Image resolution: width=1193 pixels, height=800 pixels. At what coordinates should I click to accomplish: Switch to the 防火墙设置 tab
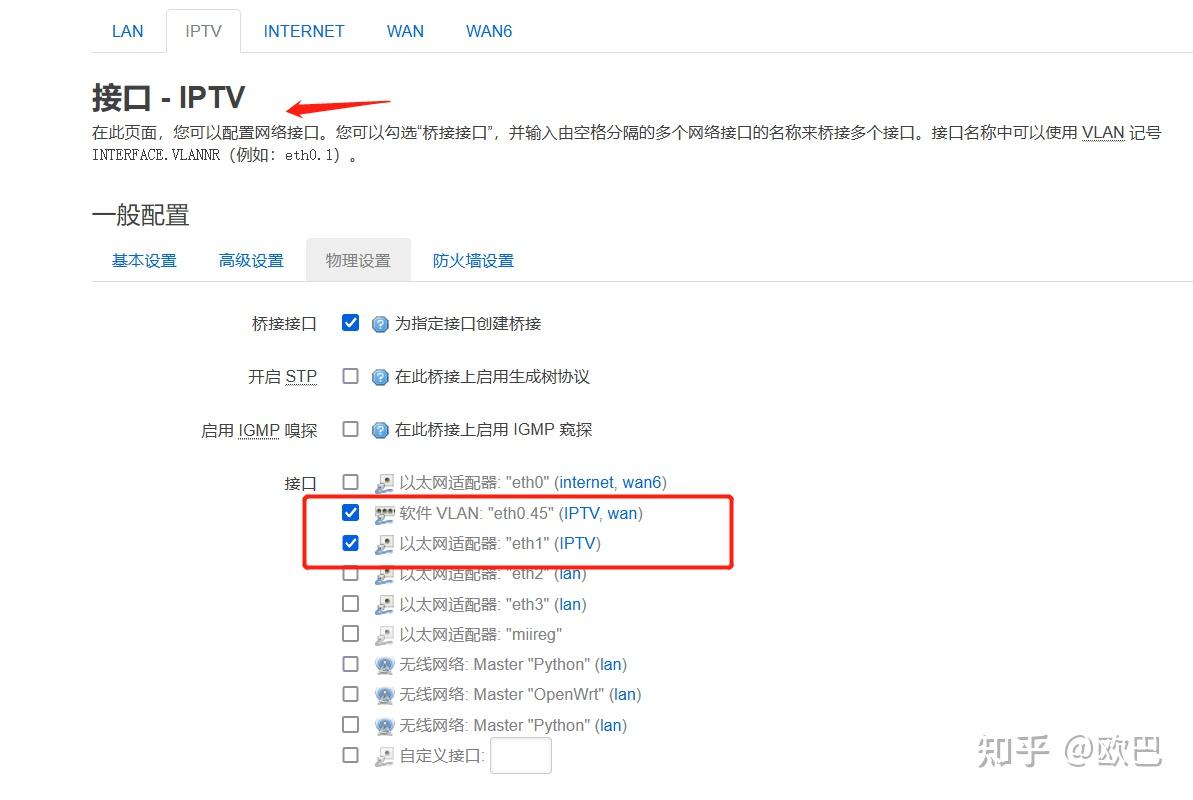click(472, 259)
